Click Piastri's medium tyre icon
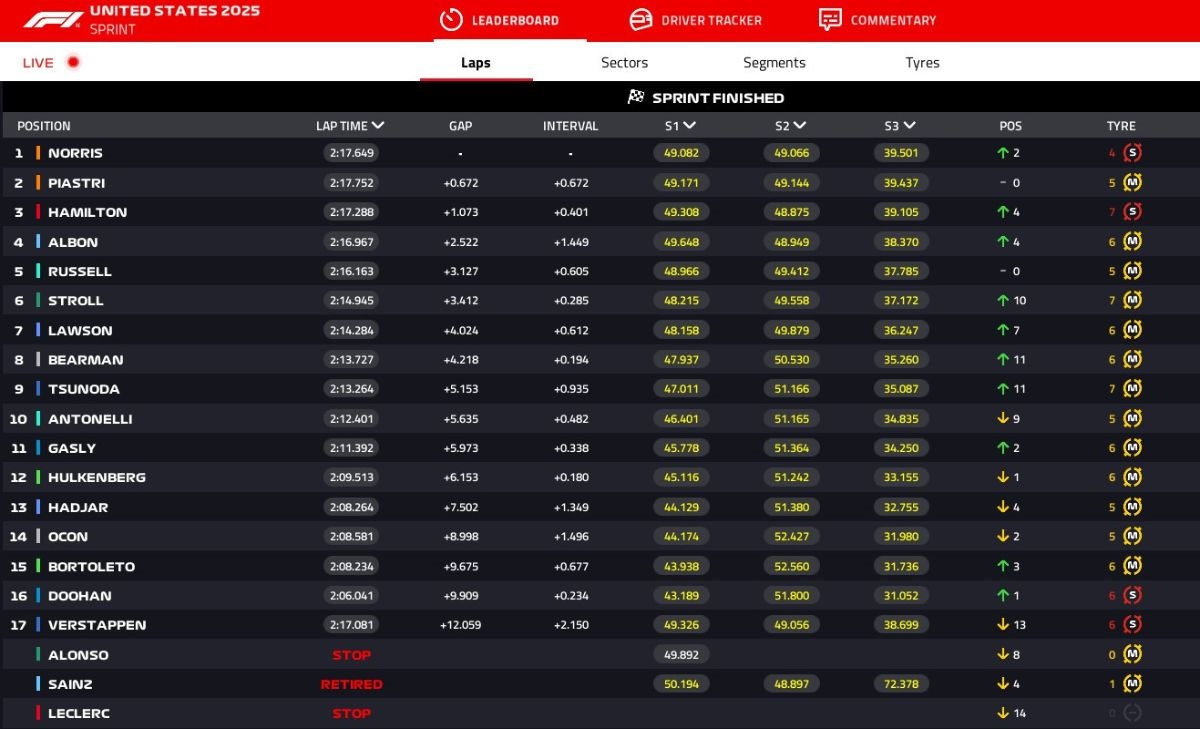Screen dimensions: 1200x729 coord(1132,183)
